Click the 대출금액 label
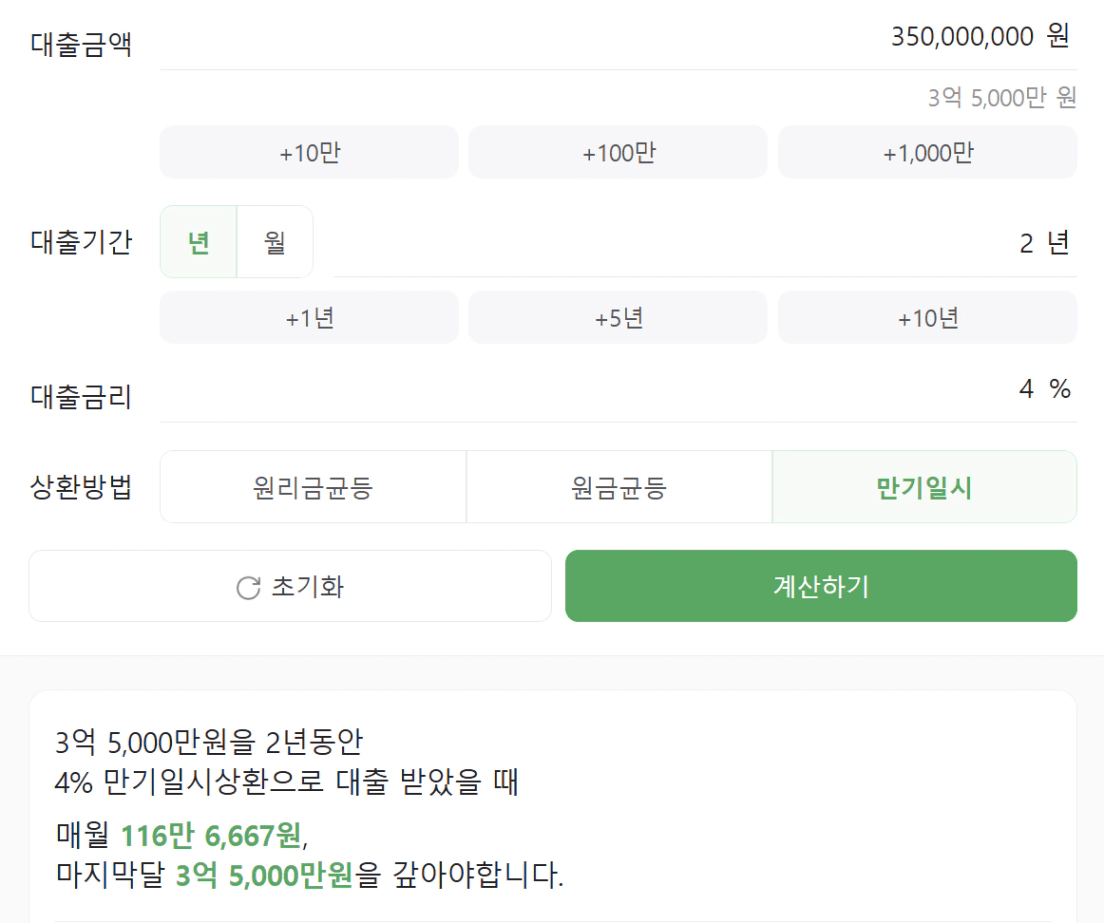1104x923 pixels. point(81,45)
